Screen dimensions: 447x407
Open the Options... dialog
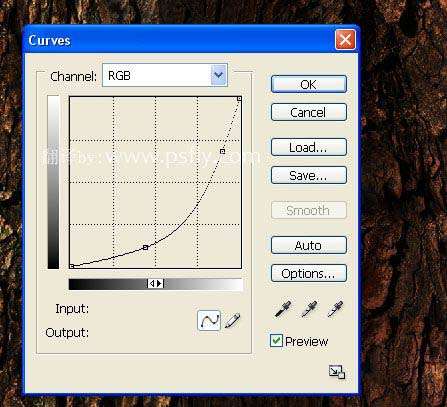point(309,273)
